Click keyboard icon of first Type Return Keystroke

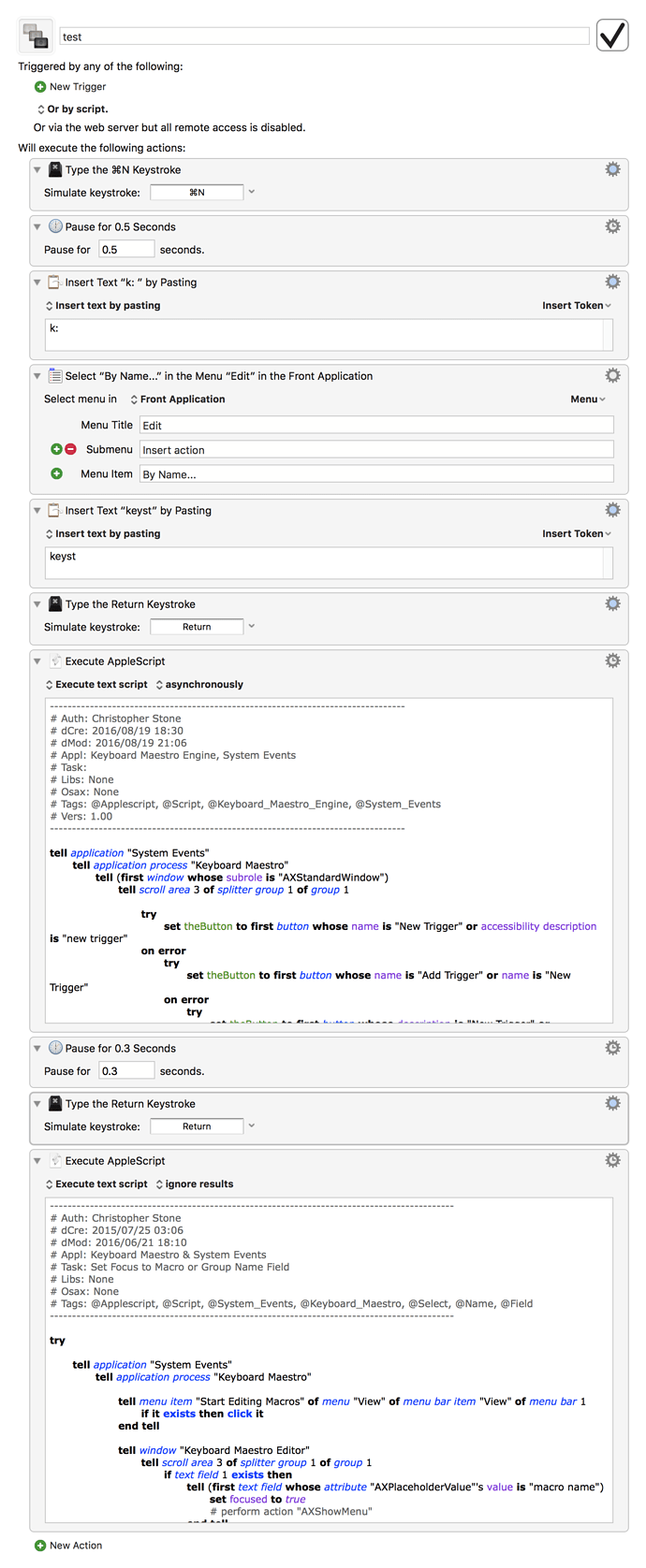[x=55, y=604]
